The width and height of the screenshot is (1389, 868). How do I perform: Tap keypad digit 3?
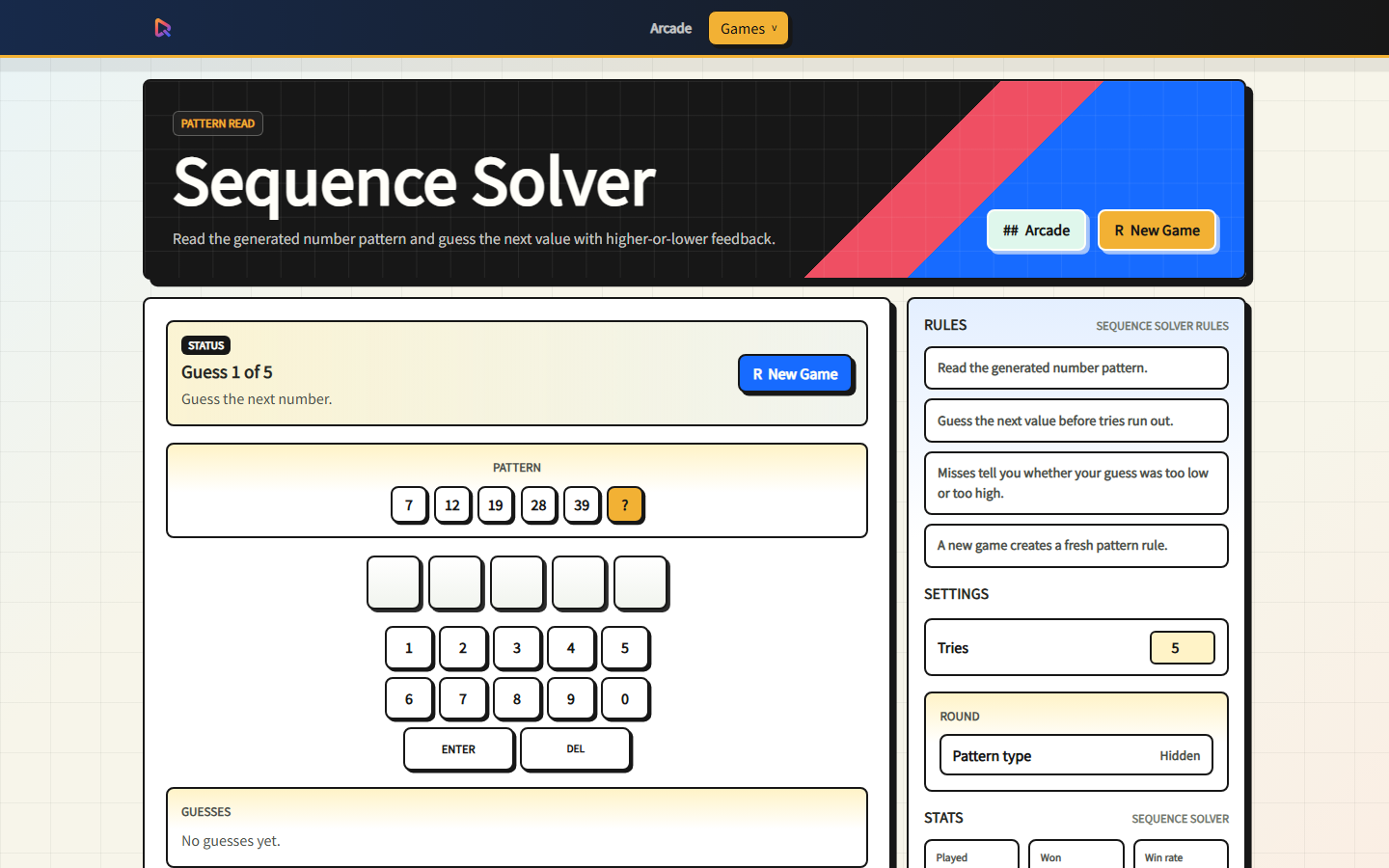pos(517,648)
